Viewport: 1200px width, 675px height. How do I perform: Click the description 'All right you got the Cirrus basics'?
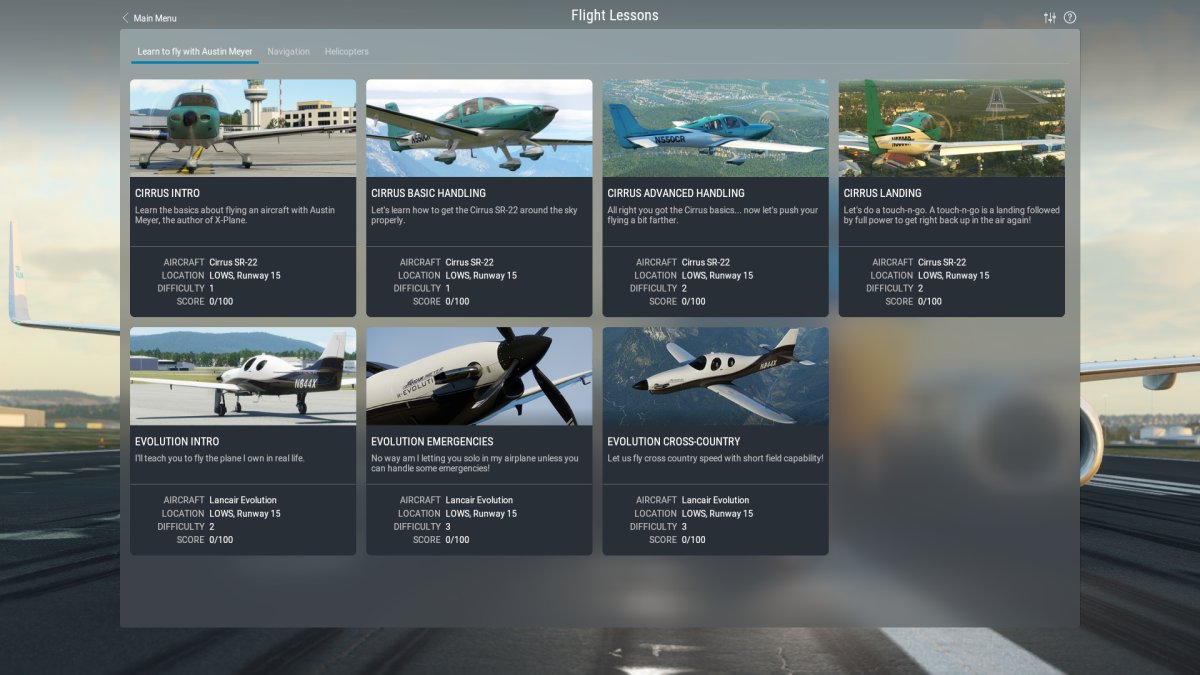[713, 215]
